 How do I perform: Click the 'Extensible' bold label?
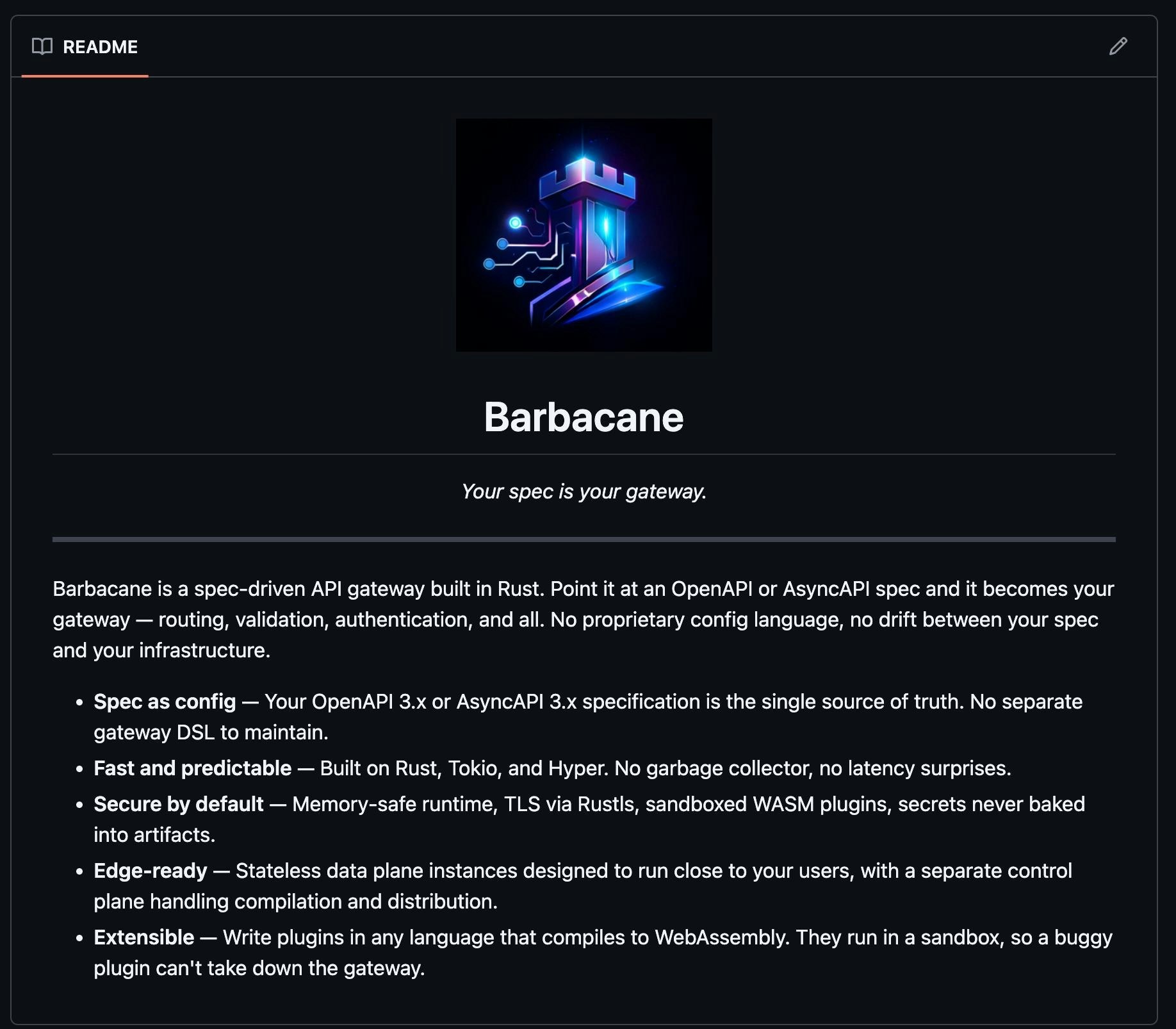[143, 937]
